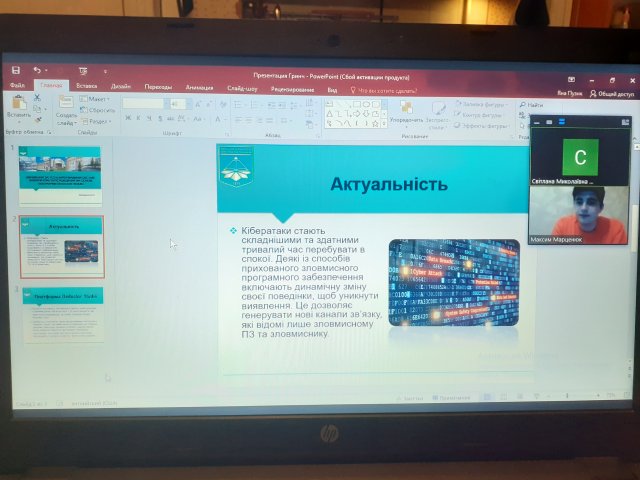Click the Paste (Вставить) clipboard icon

18,104
